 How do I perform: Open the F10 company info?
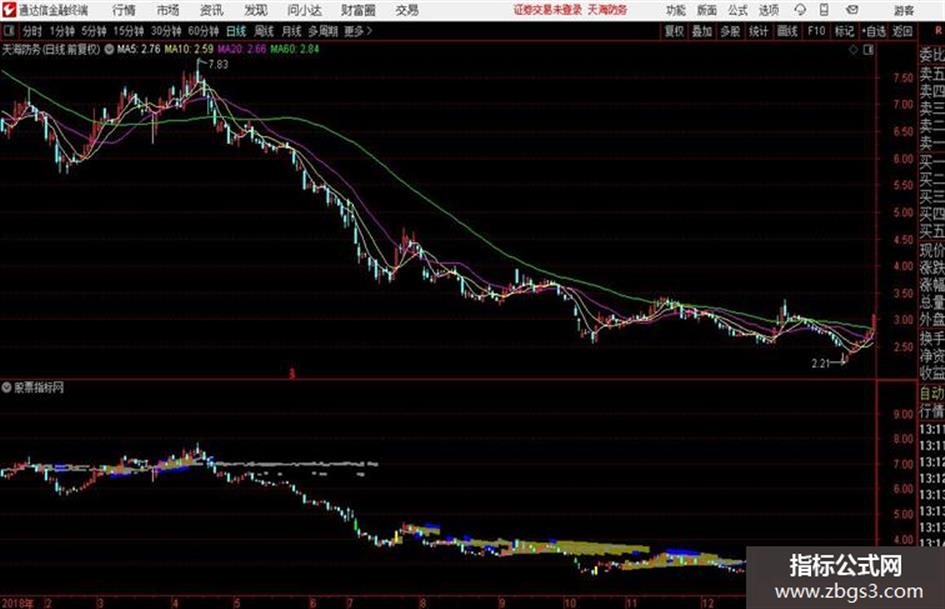pos(816,31)
